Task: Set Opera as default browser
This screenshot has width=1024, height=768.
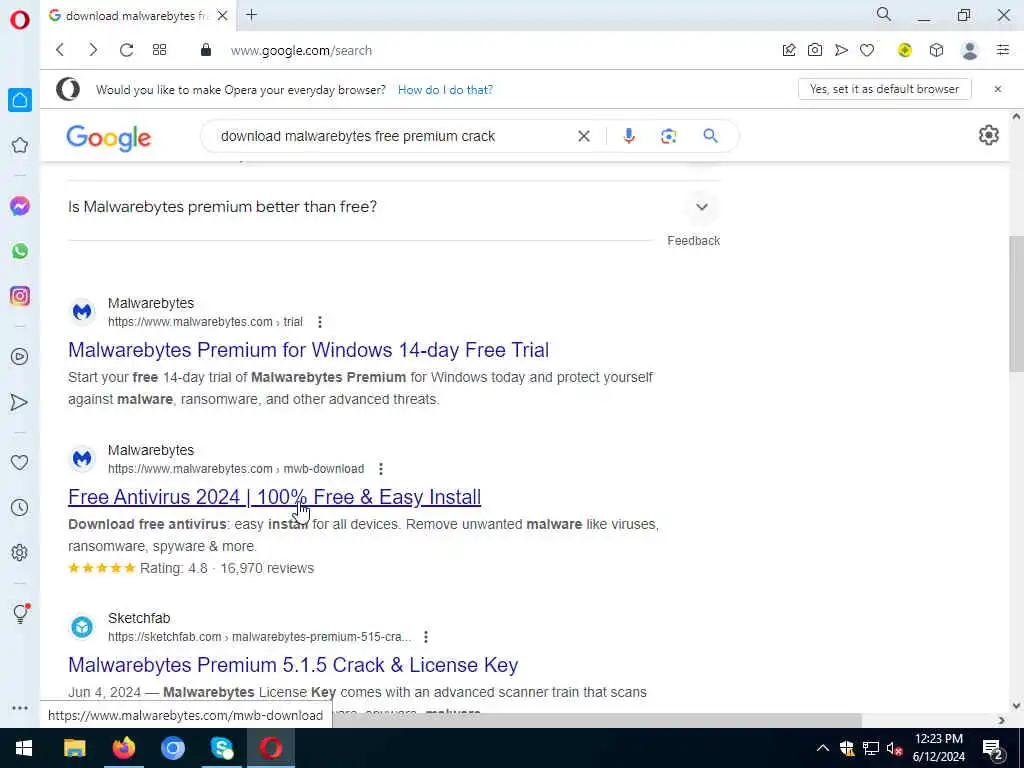Action: [885, 89]
